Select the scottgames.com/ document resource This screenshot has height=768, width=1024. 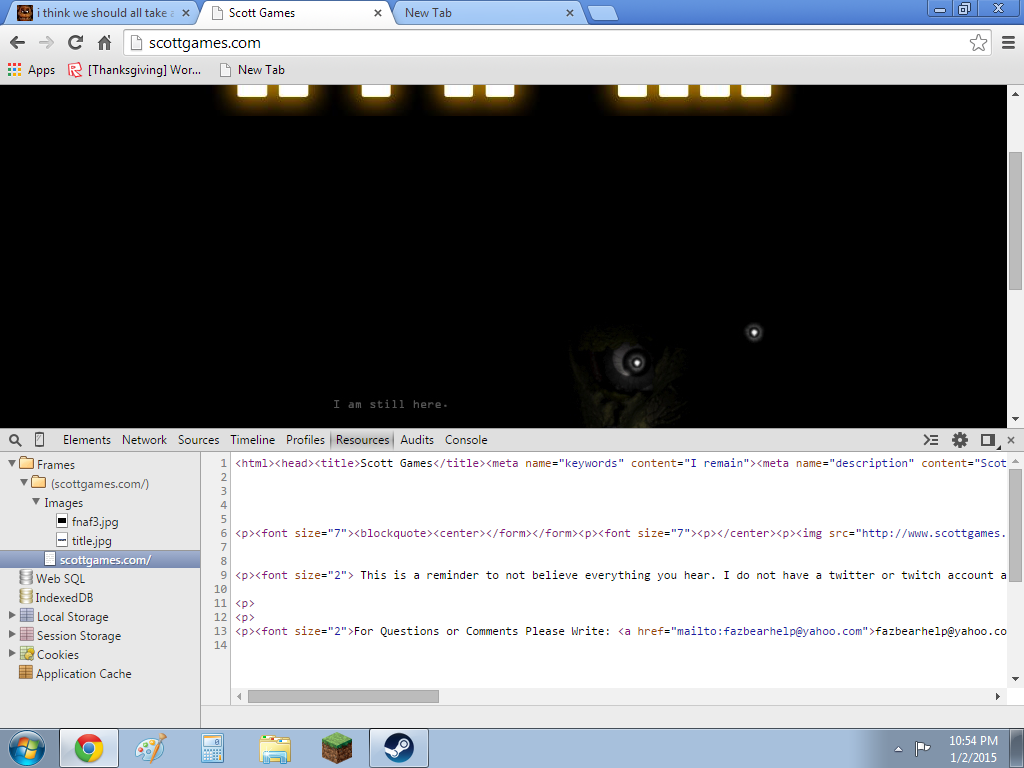pos(100,560)
